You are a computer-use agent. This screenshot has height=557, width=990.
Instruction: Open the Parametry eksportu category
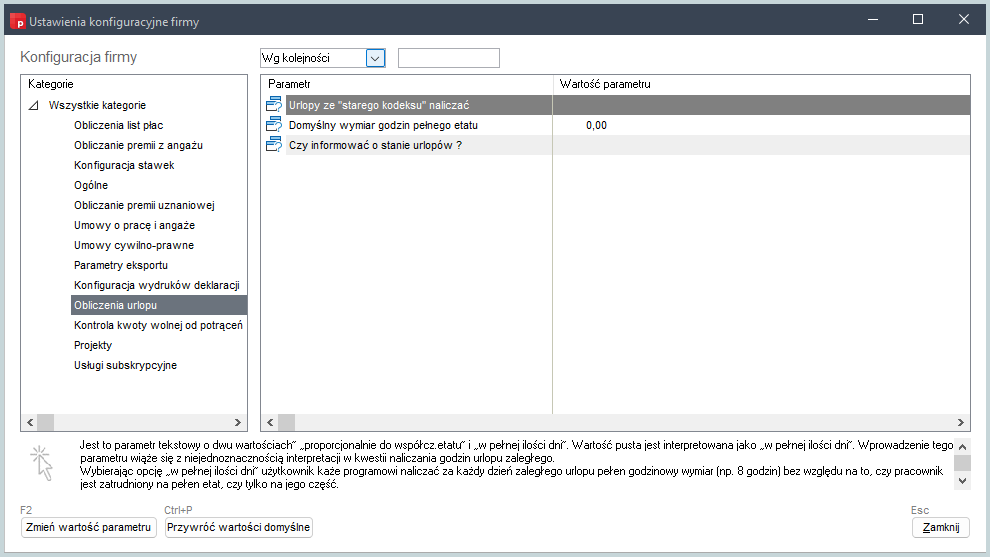point(121,265)
